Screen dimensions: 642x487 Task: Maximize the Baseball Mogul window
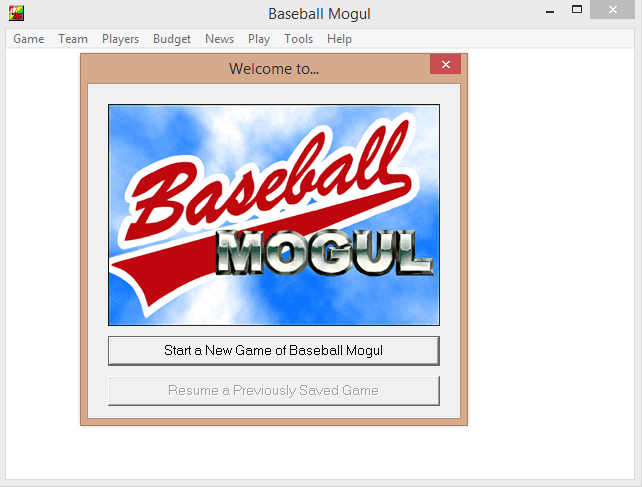pos(577,10)
